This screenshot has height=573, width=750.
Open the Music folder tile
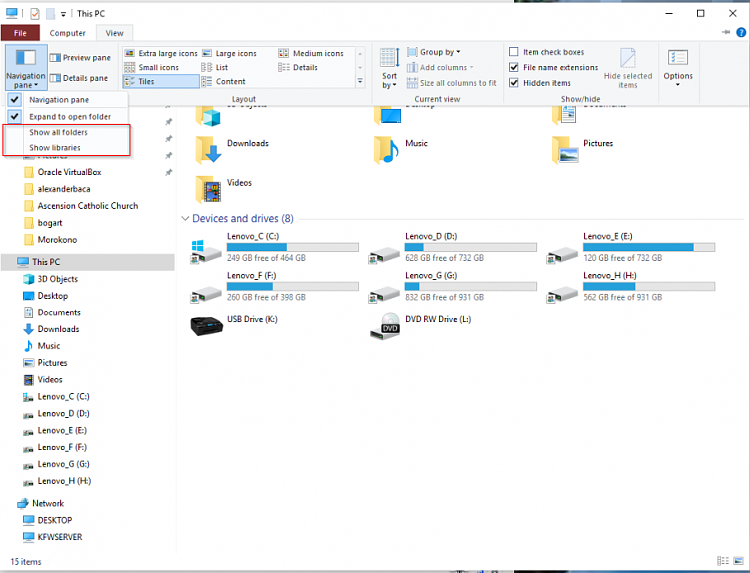pyautogui.click(x=401, y=149)
